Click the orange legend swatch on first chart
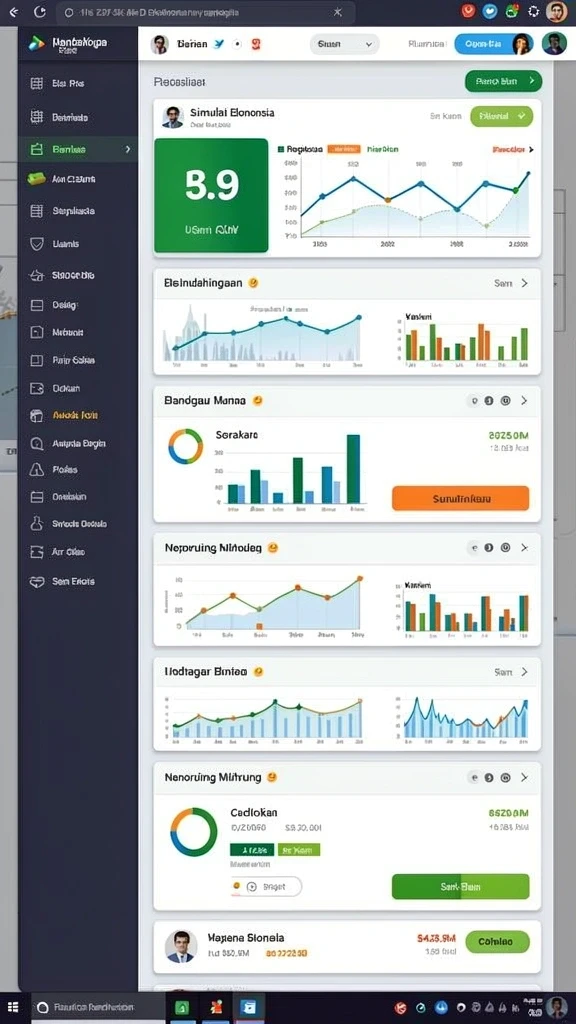The width and height of the screenshot is (576, 1024). click(344, 149)
